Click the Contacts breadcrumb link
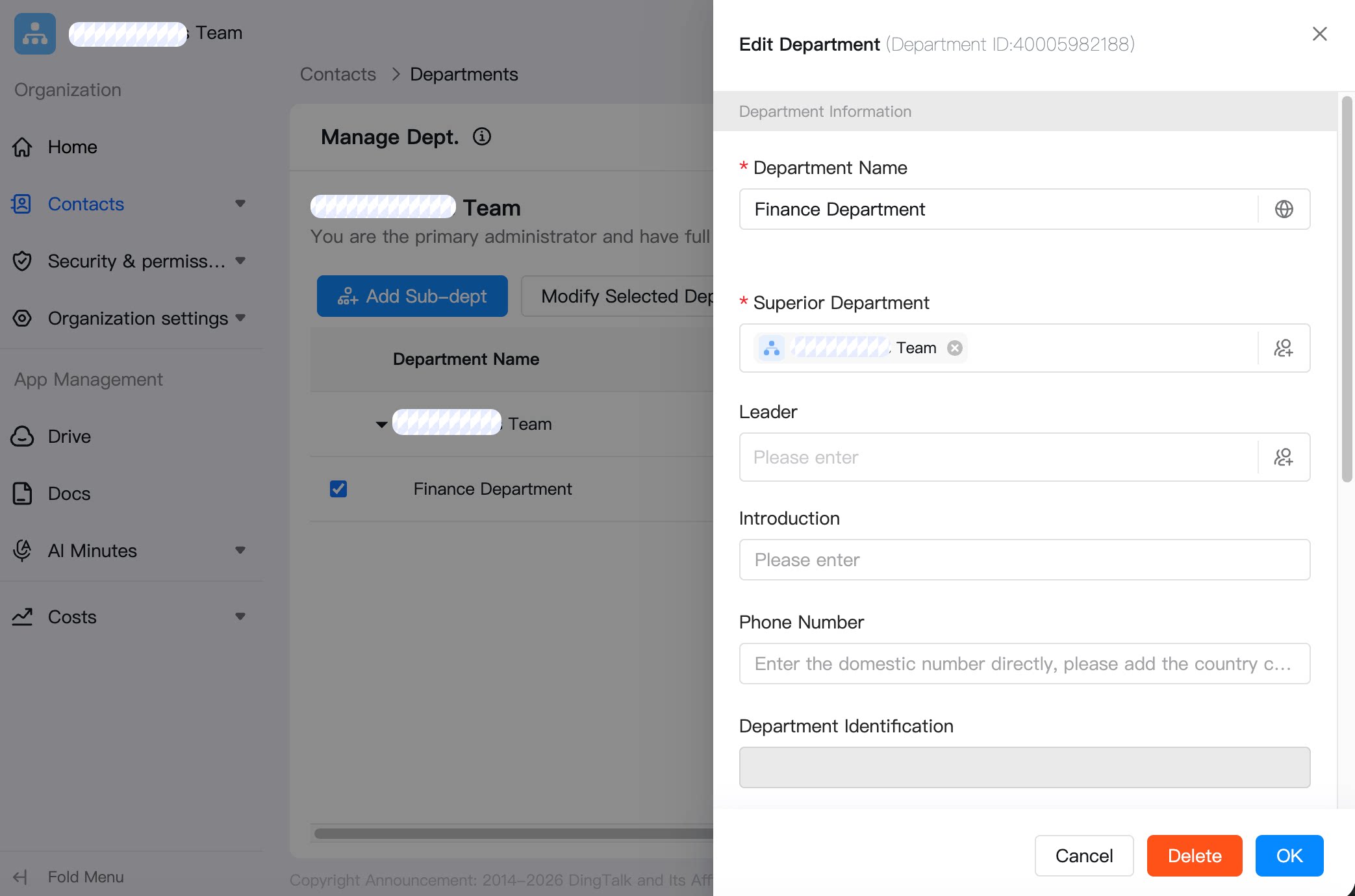Viewport: 1355px width, 896px height. pos(338,74)
